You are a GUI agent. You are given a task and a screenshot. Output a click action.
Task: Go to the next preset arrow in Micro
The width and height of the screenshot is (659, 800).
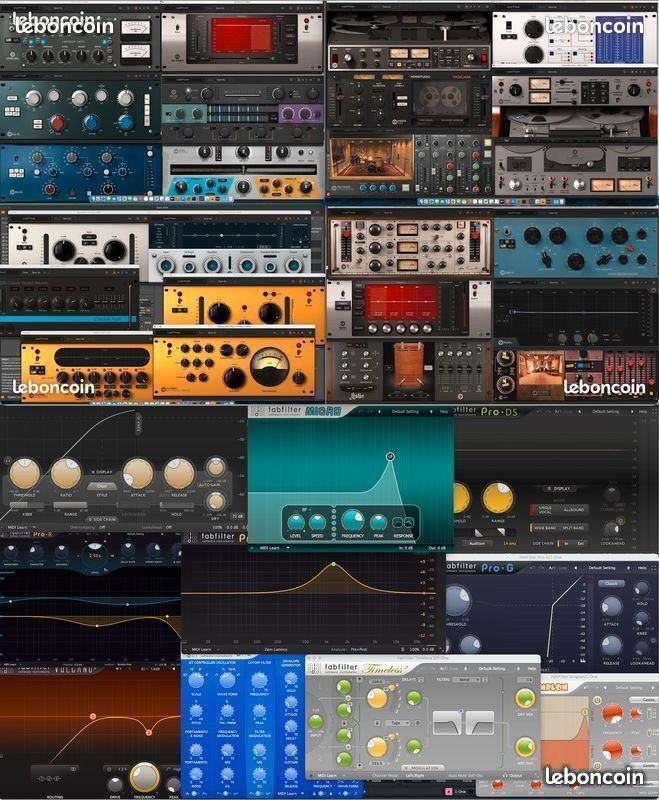(431, 411)
